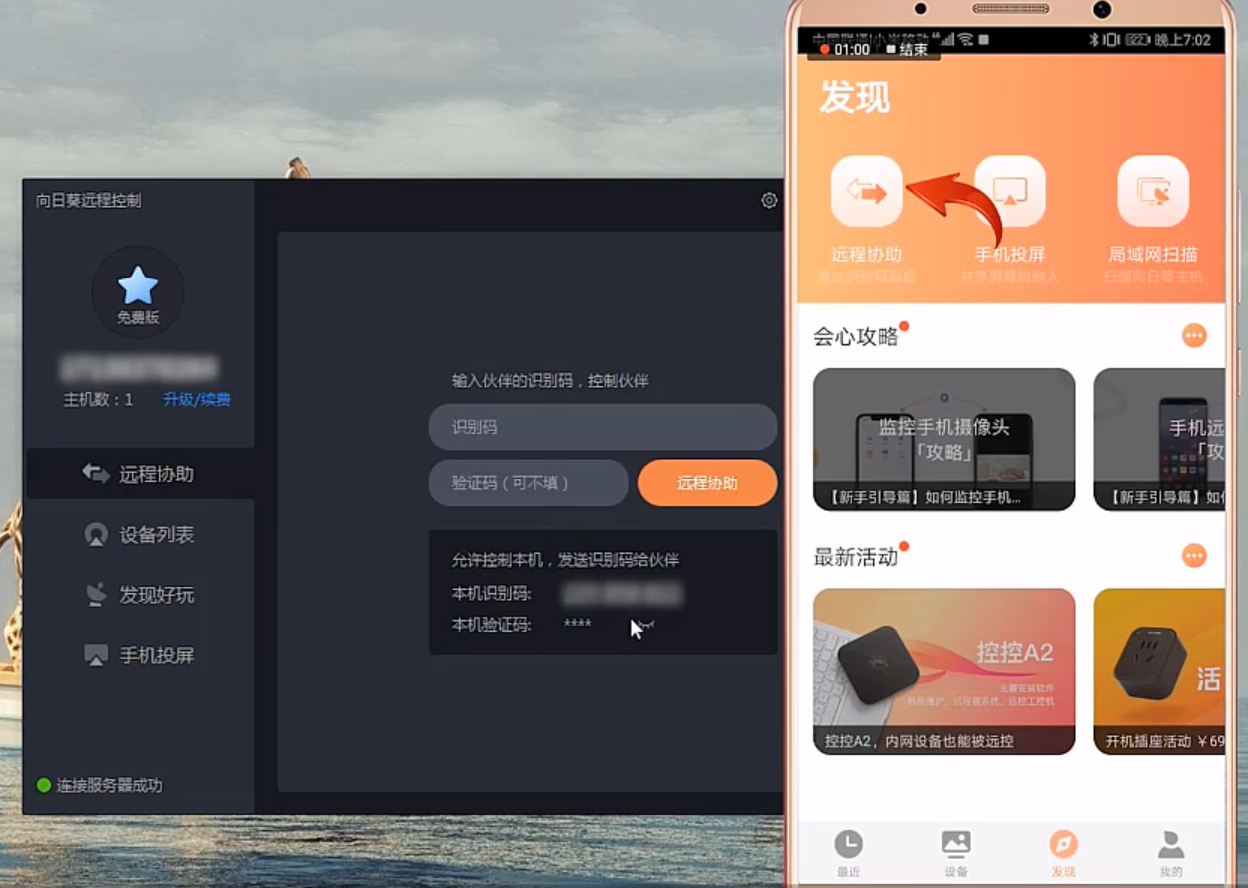Click the 验证码 optional input field
1248x888 pixels.
pyautogui.click(x=528, y=483)
